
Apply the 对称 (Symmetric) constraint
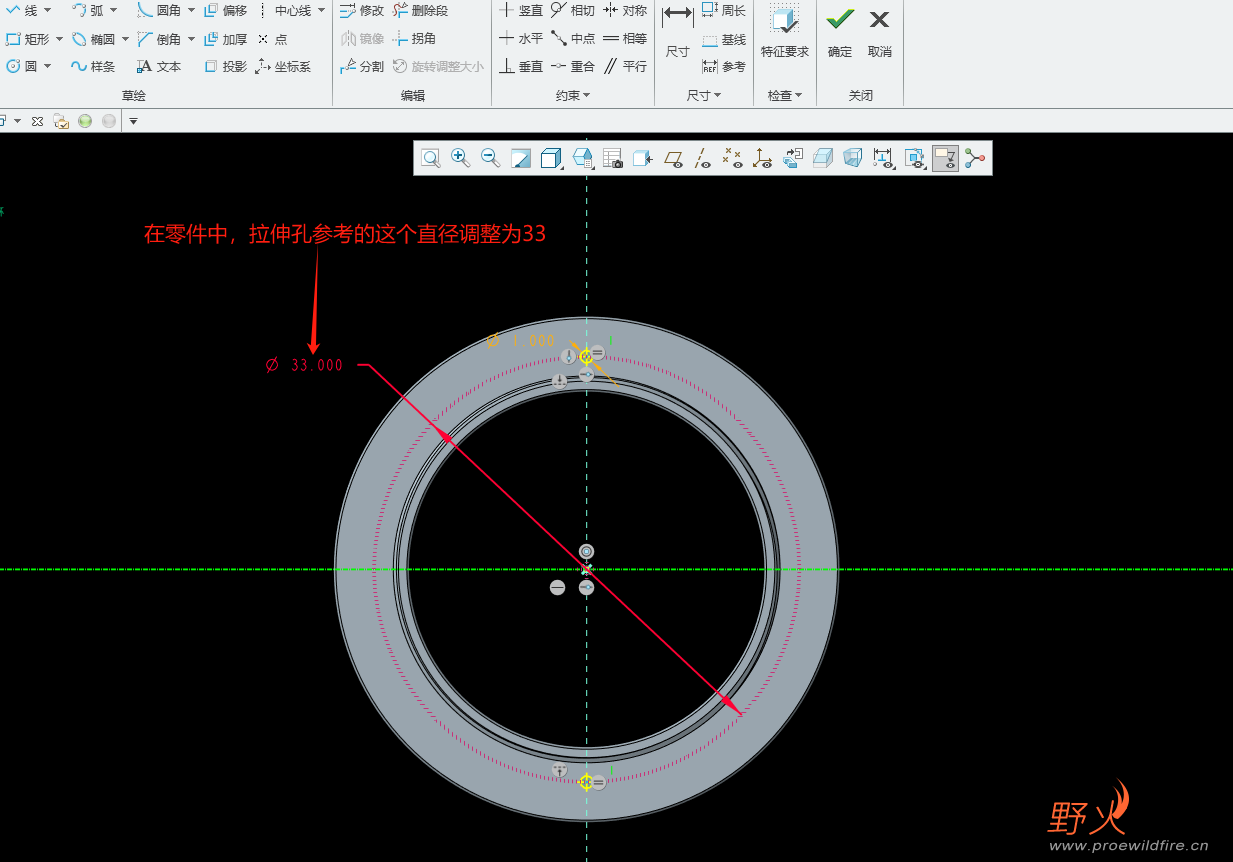coord(625,10)
